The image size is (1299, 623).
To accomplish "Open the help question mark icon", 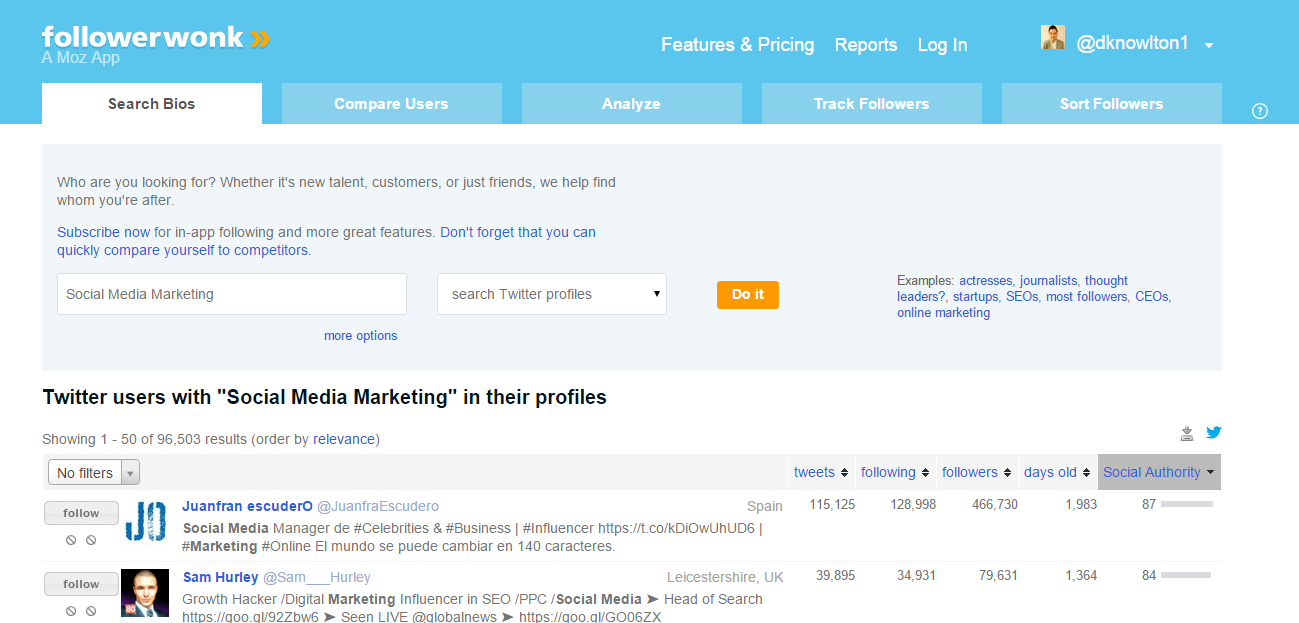I will point(1260,111).
